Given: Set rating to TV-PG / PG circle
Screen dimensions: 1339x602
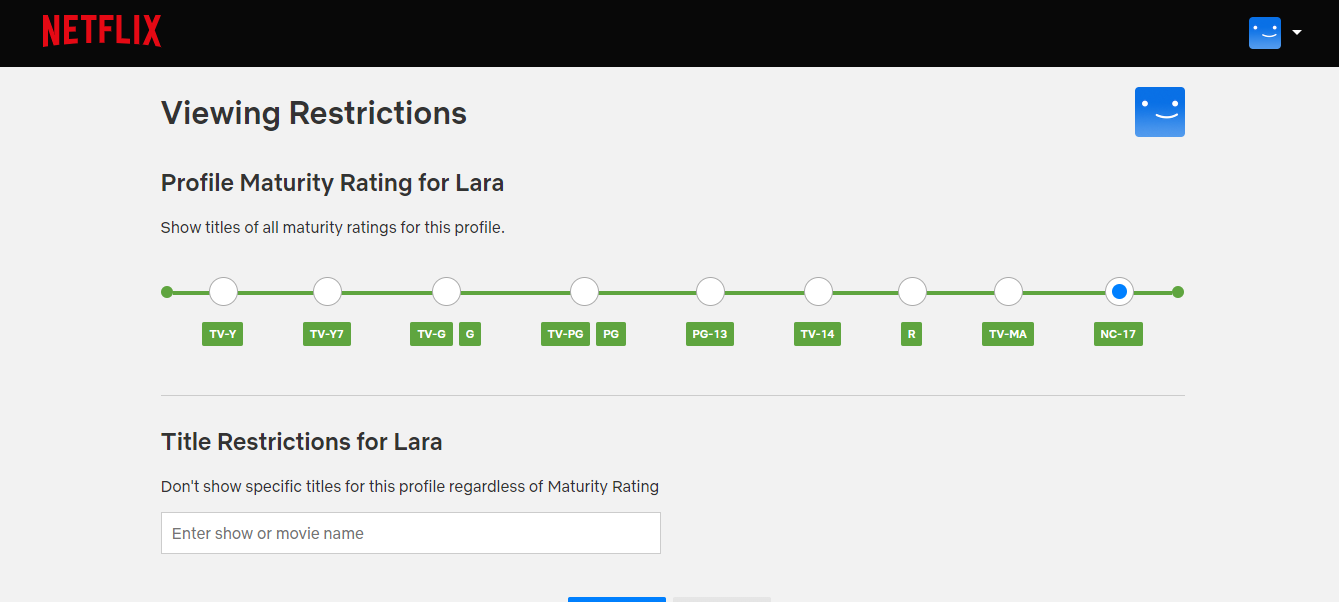Looking at the screenshot, I should click(584, 292).
